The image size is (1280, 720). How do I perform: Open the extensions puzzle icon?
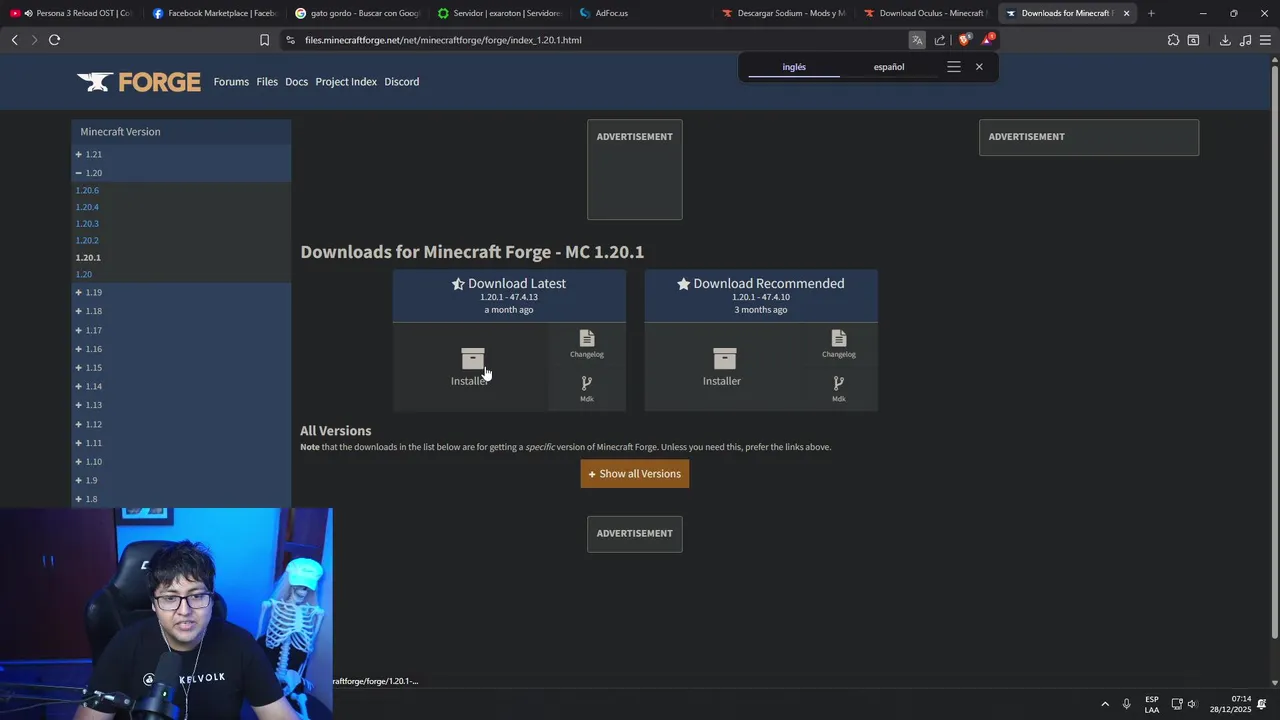1173,40
